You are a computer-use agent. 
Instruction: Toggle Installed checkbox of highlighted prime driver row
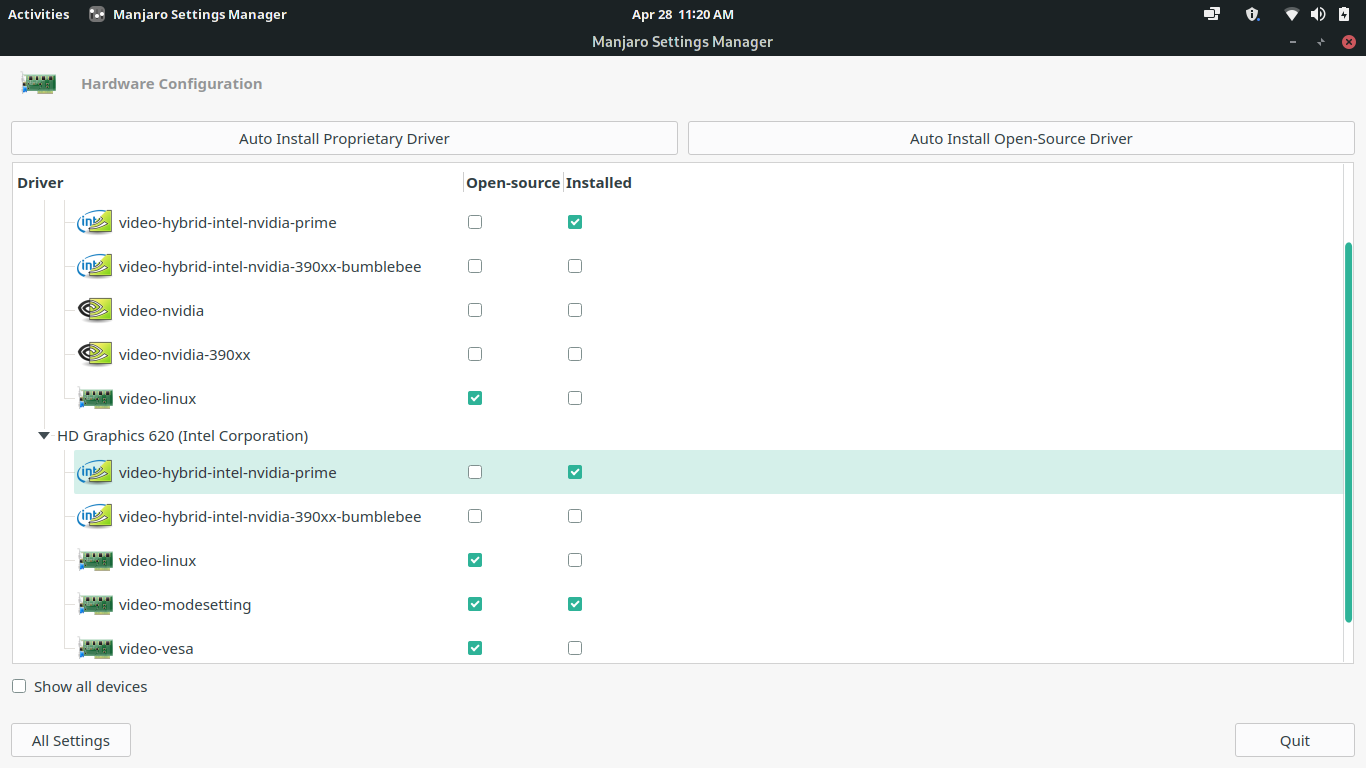click(575, 472)
